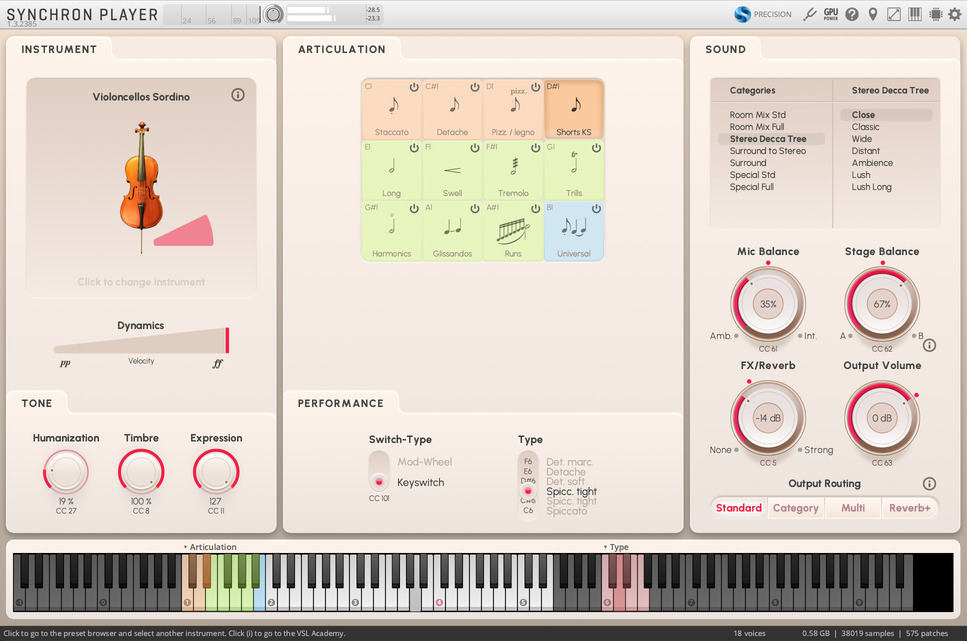Click the Expression knob
The image size is (967, 641).
(x=216, y=472)
